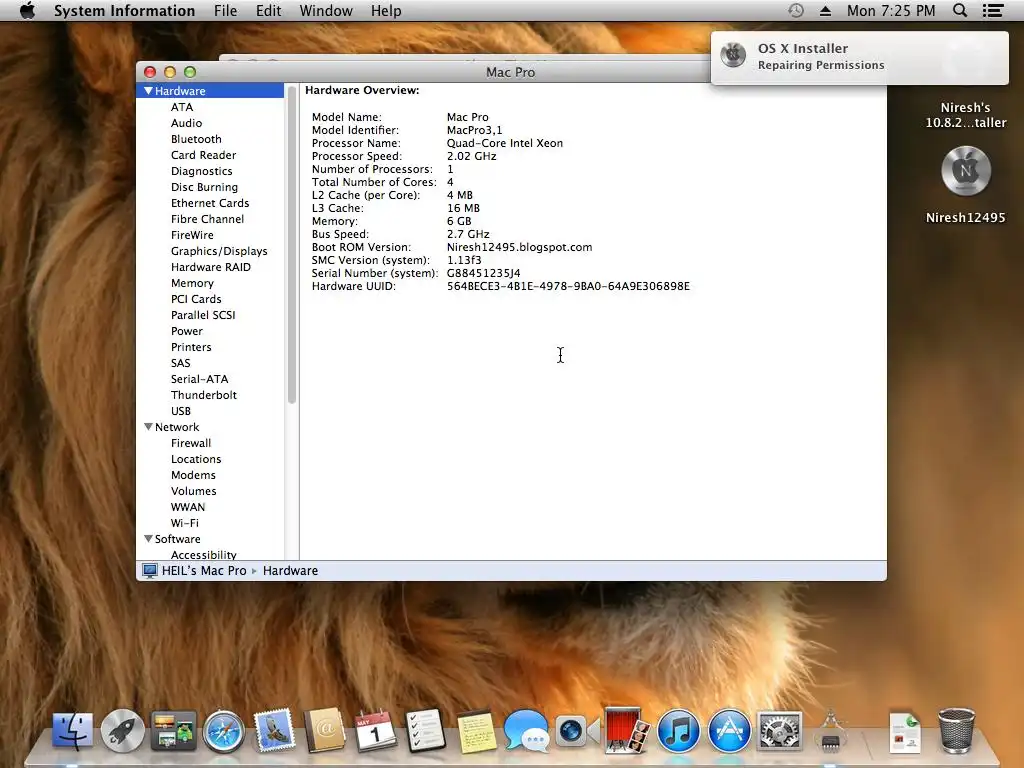This screenshot has width=1024, height=768.
Task: Open System Preferences gear in Dock
Action: point(779,731)
